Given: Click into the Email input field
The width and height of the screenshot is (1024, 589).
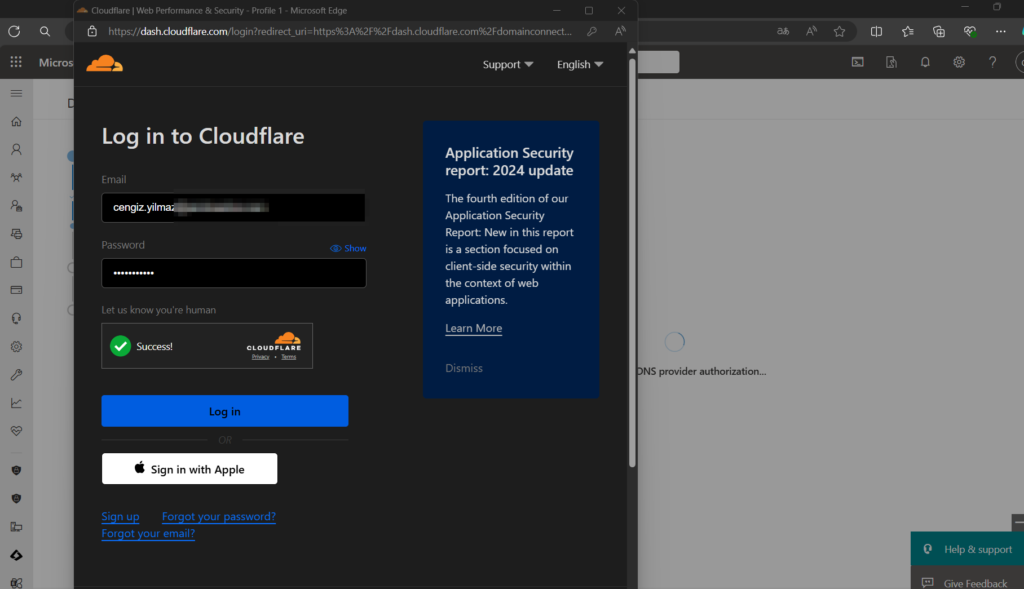Looking at the screenshot, I should [233, 208].
